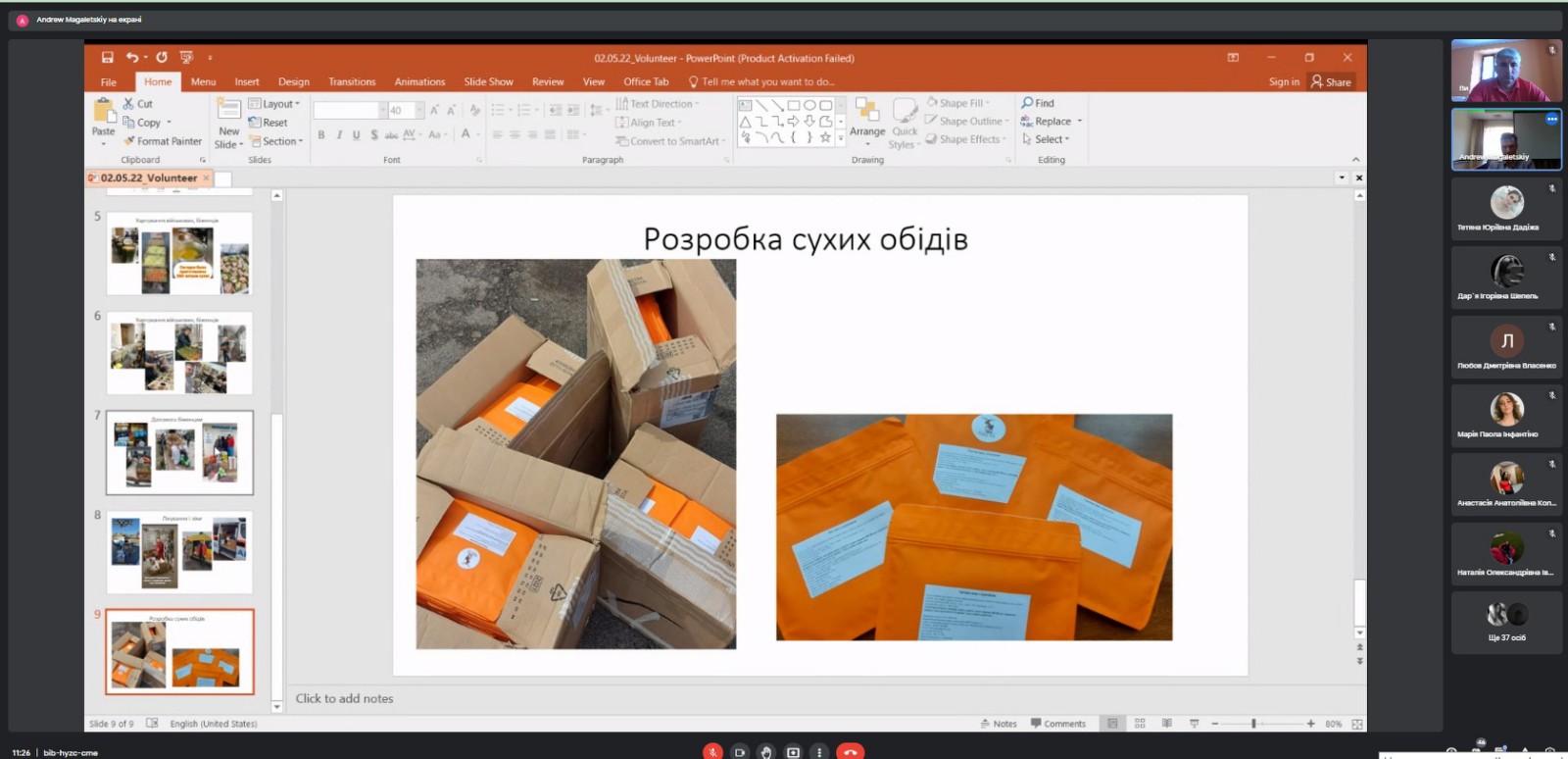The image size is (1568, 759).
Task: Toggle the camera in meeting controls
Action: pos(740,752)
